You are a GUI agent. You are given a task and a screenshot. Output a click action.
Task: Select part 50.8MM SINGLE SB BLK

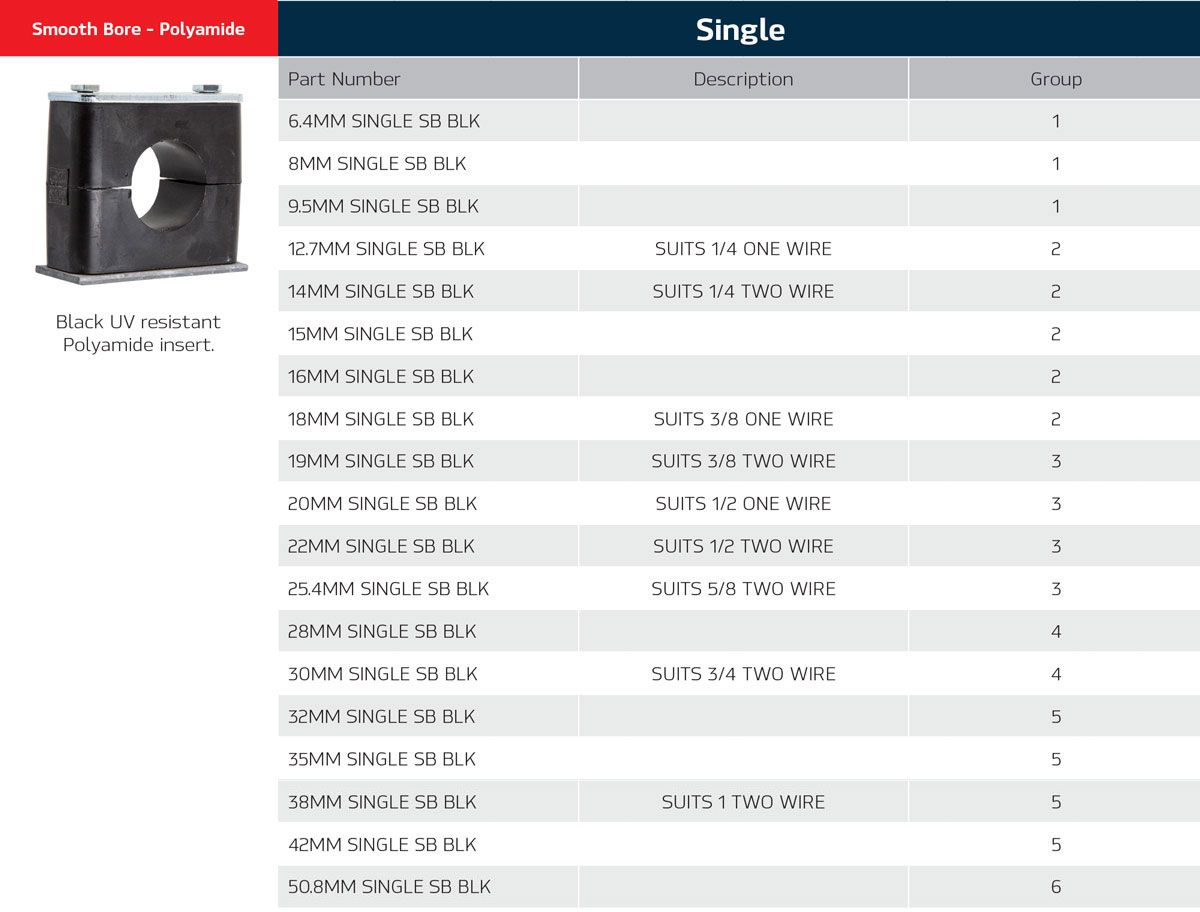pyautogui.click(x=389, y=887)
